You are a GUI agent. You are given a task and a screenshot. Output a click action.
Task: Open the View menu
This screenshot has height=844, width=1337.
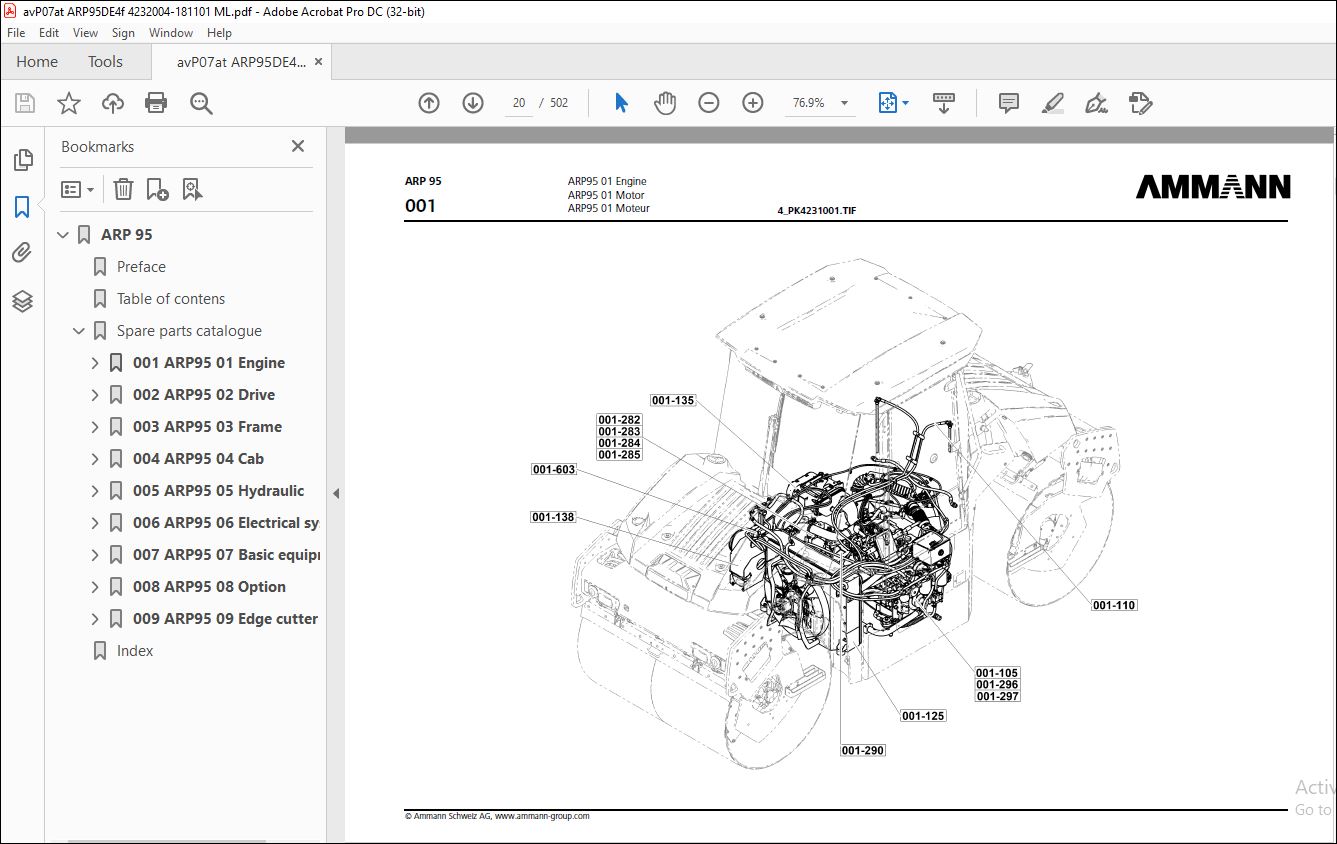tap(85, 33)
